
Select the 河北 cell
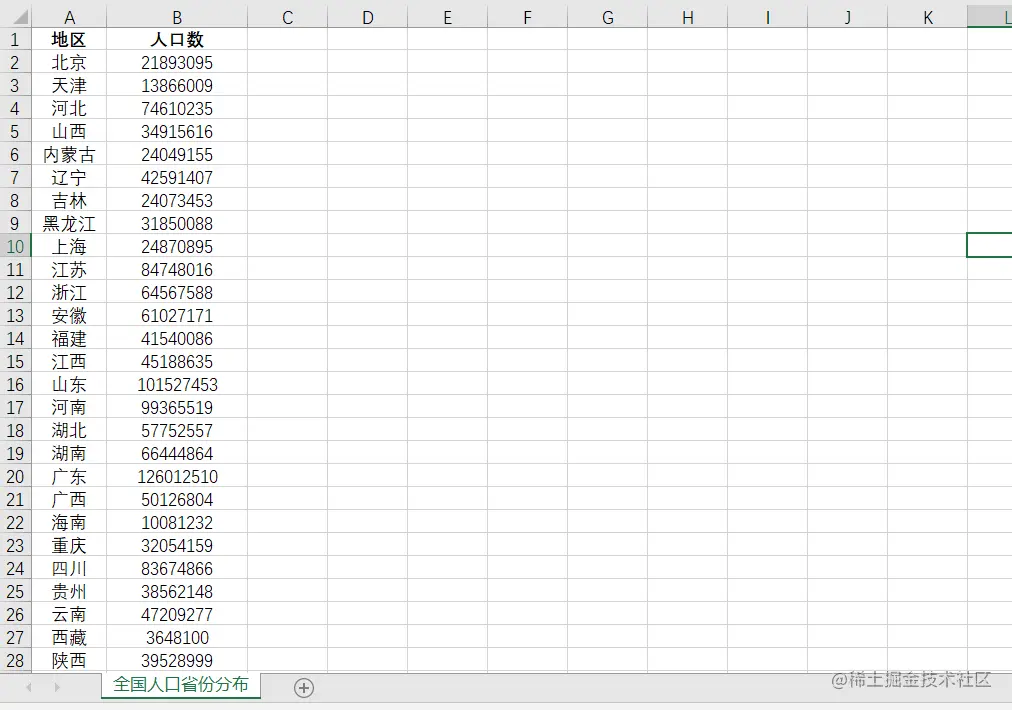(69, 108)
